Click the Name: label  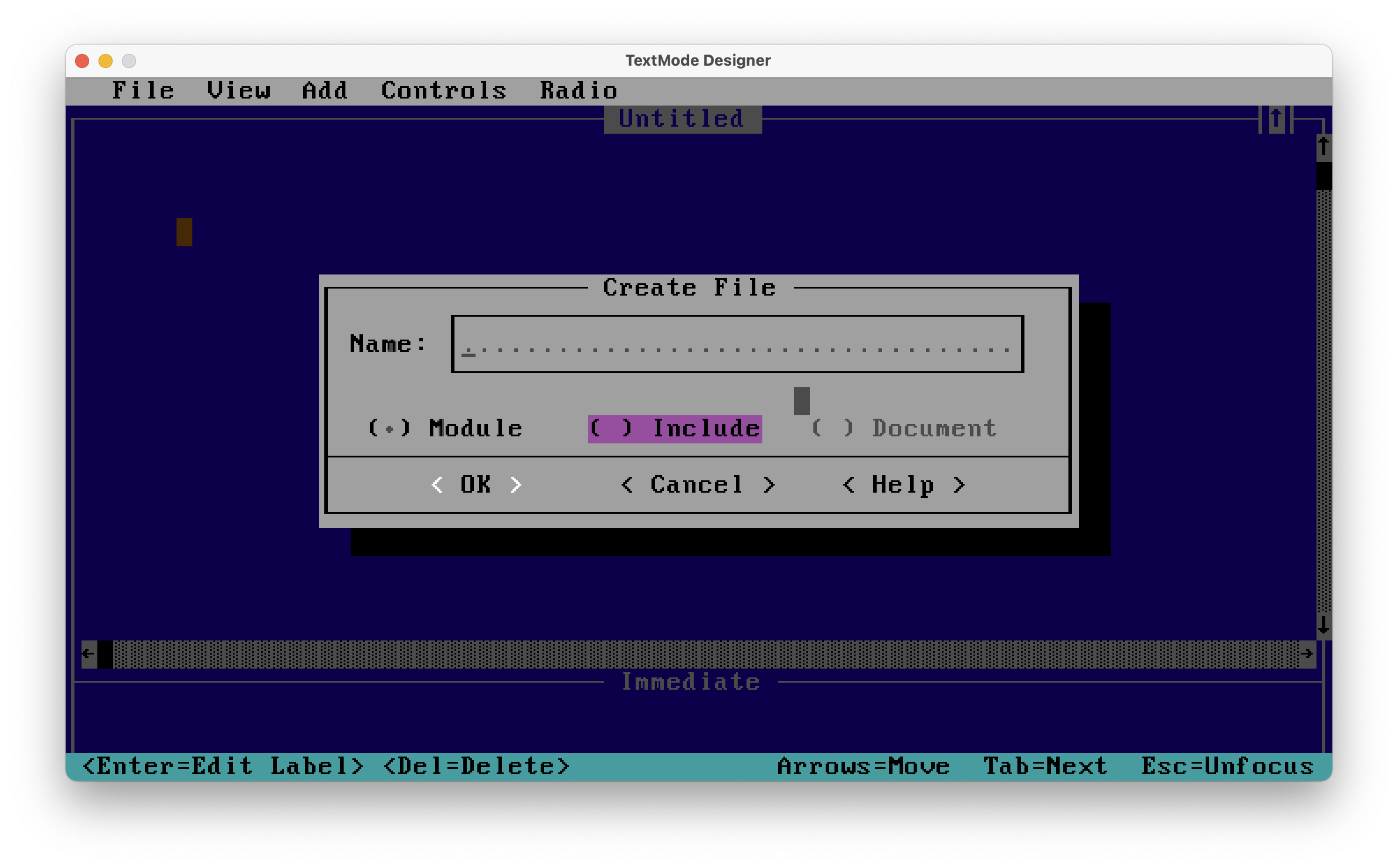point(388,344)
